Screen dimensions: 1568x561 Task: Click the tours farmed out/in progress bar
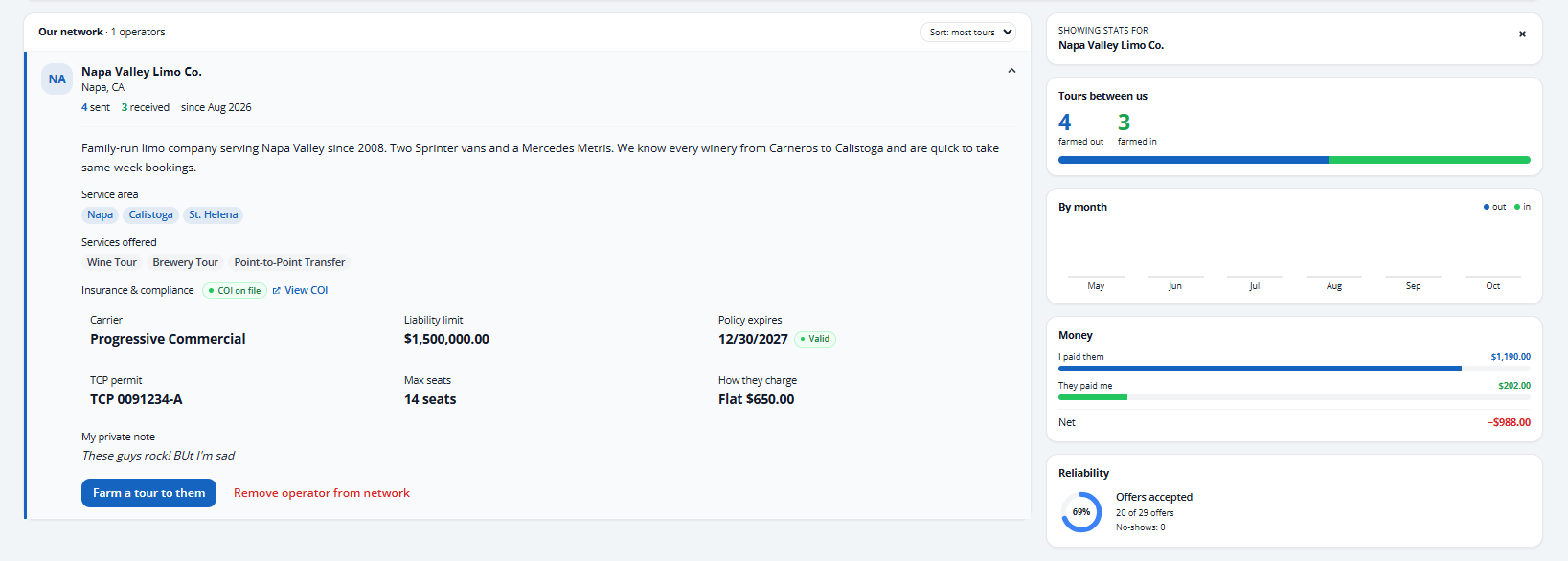(x=1294, y=160)
